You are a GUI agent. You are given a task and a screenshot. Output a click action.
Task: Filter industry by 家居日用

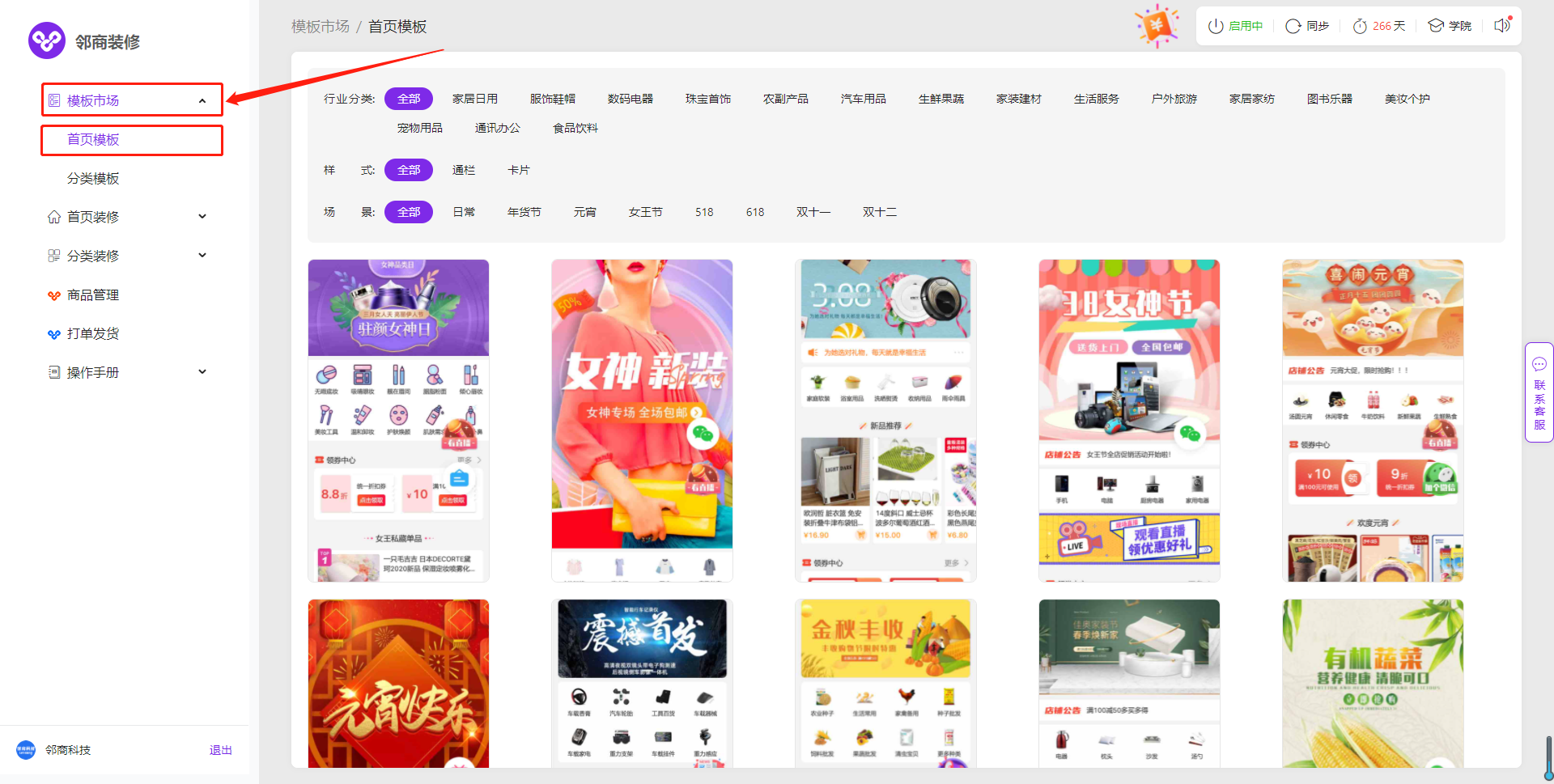[475, 99]
